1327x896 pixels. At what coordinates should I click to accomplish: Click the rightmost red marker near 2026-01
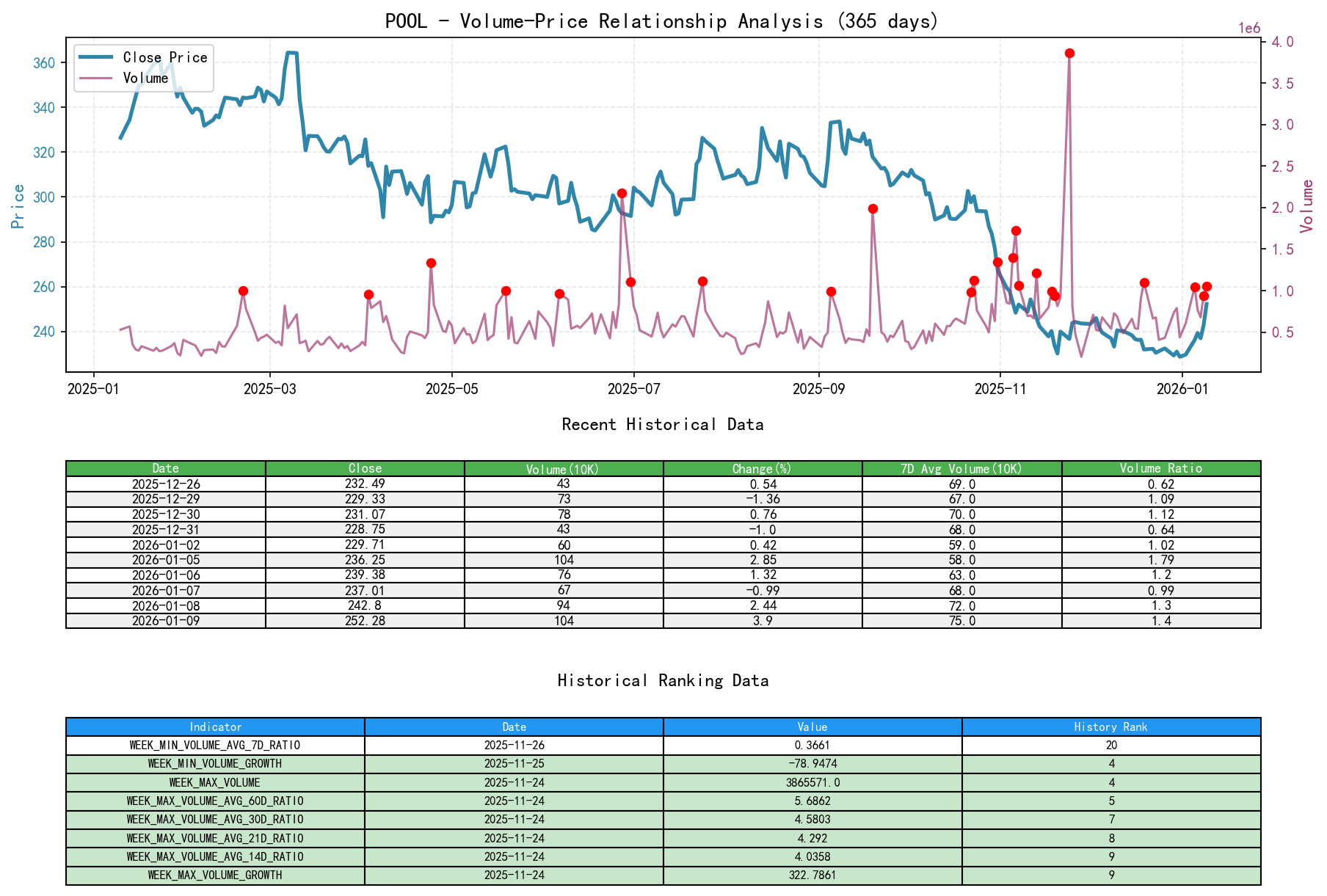[x=1206, y=286]
